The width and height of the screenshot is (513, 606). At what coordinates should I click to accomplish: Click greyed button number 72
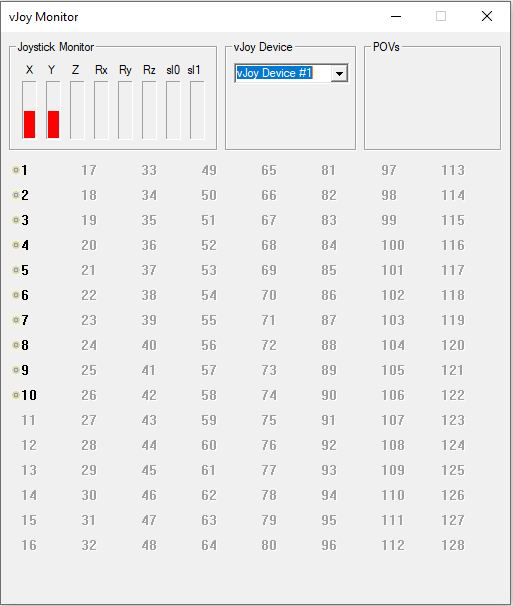[x=269, y=345]
